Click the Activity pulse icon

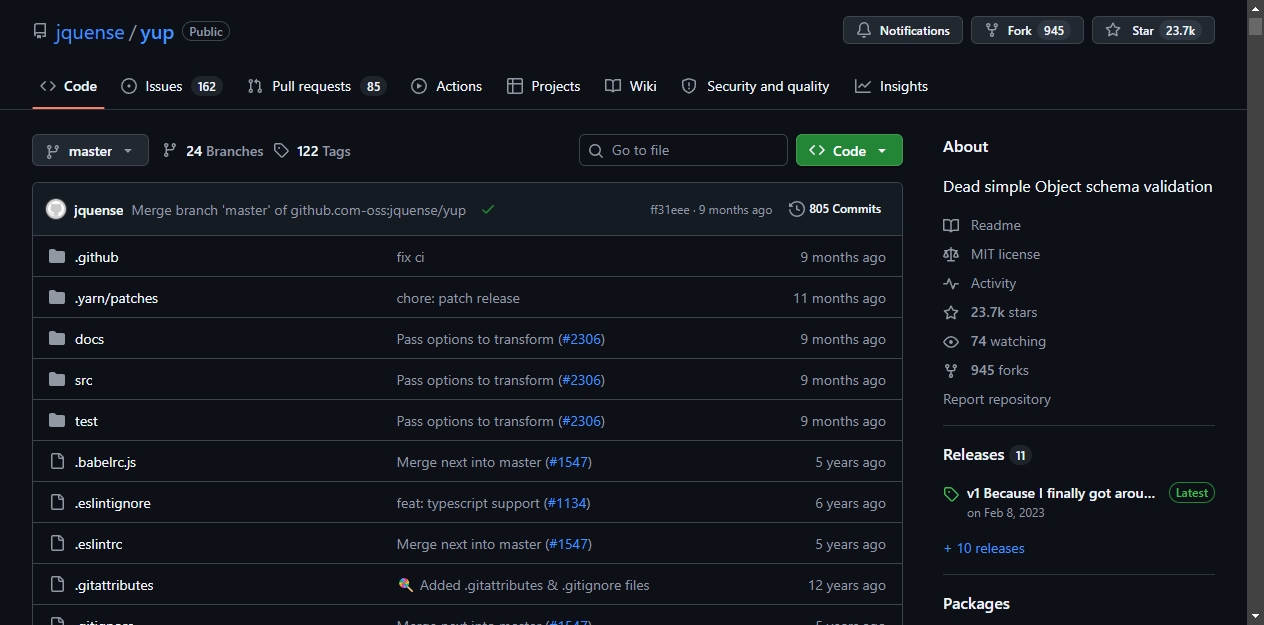[x=951, y=283]
